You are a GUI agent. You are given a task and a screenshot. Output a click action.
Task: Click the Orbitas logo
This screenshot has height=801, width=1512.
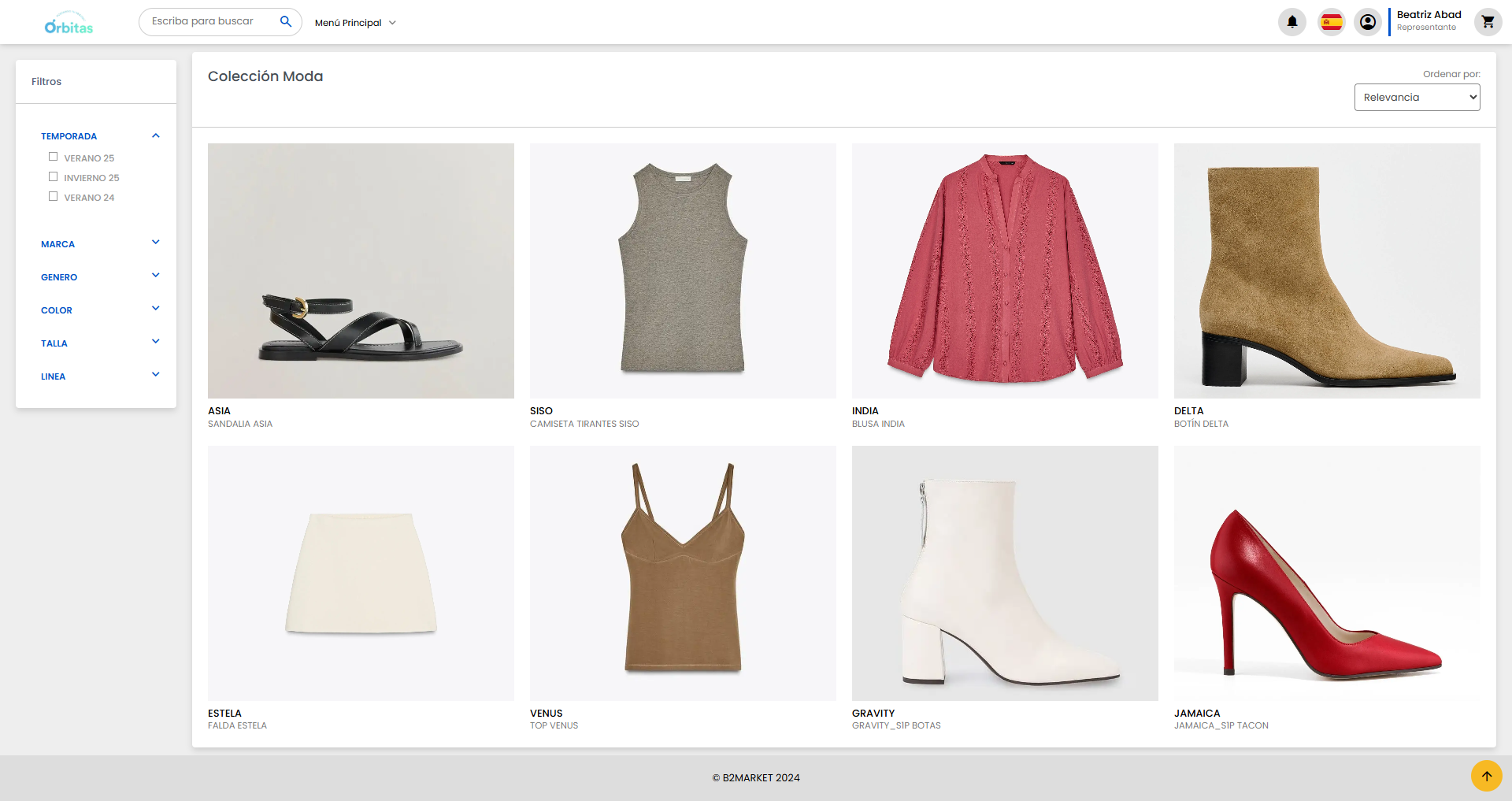coord(69,22)
